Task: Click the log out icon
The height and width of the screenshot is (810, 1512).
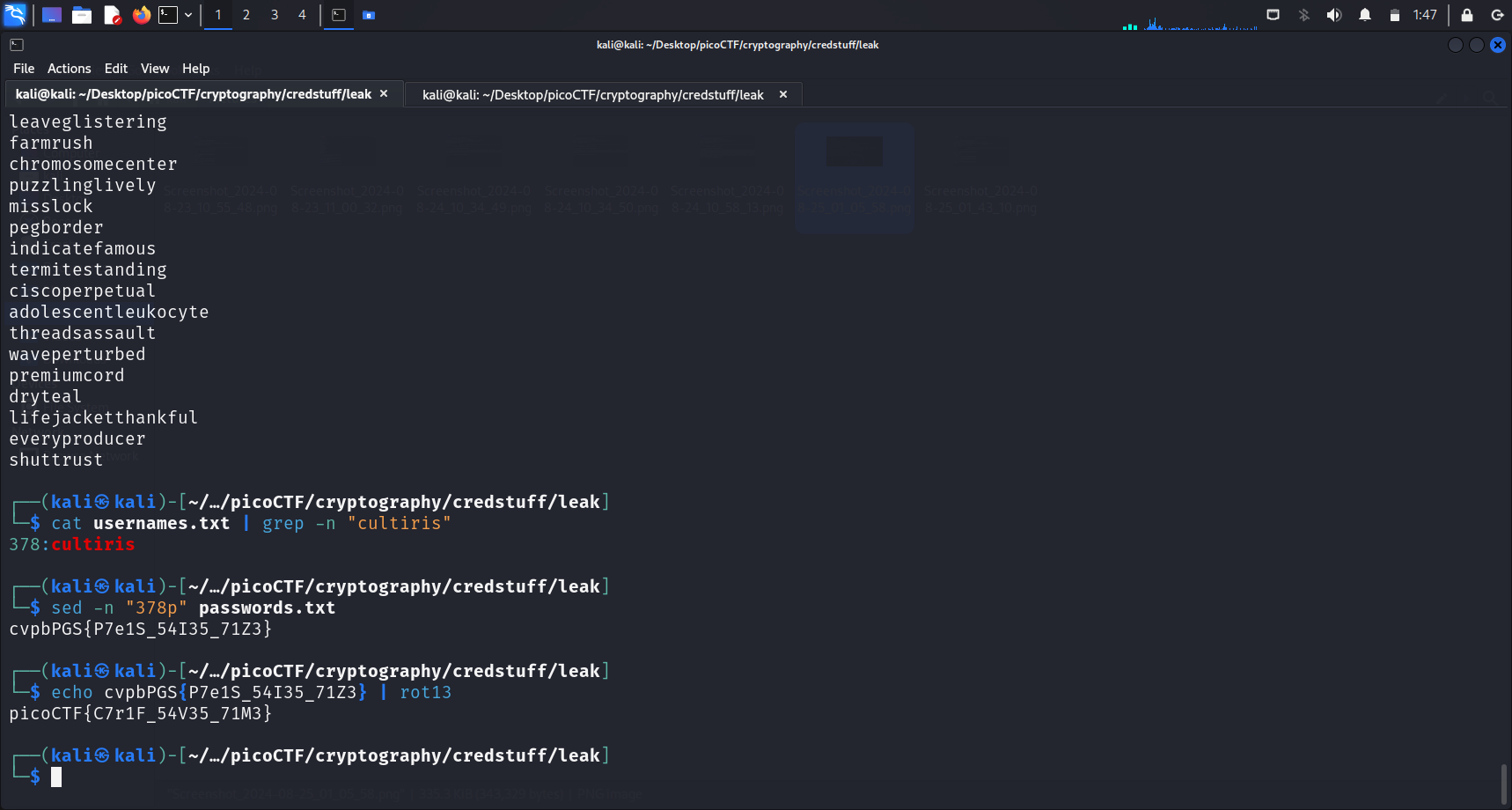Action: tap(1497, 15)
